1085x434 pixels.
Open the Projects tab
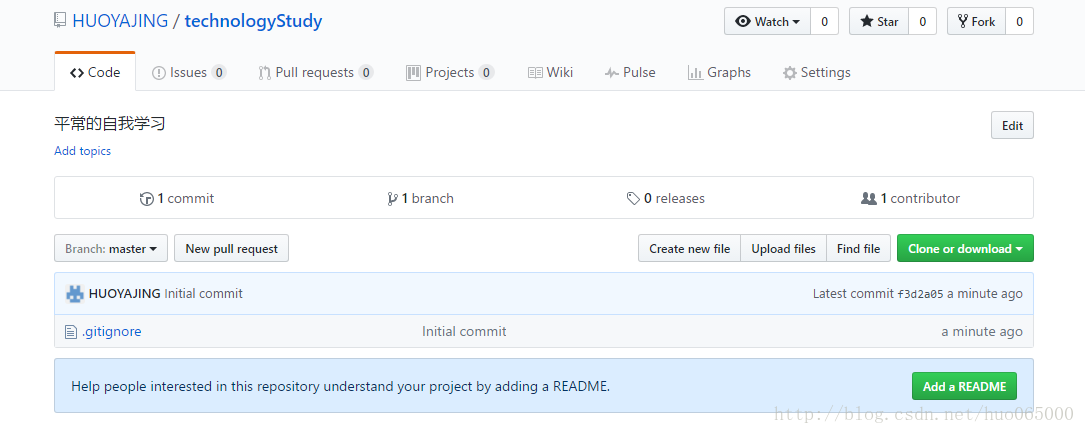[450, 73]
